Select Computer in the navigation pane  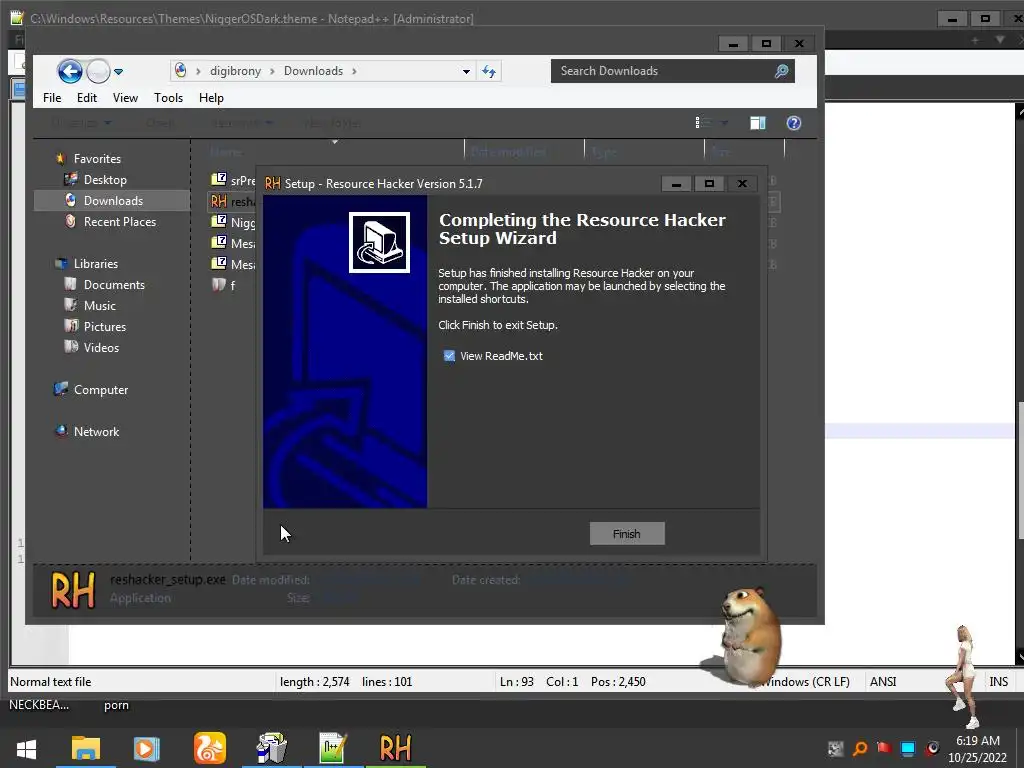click(101, 389)
